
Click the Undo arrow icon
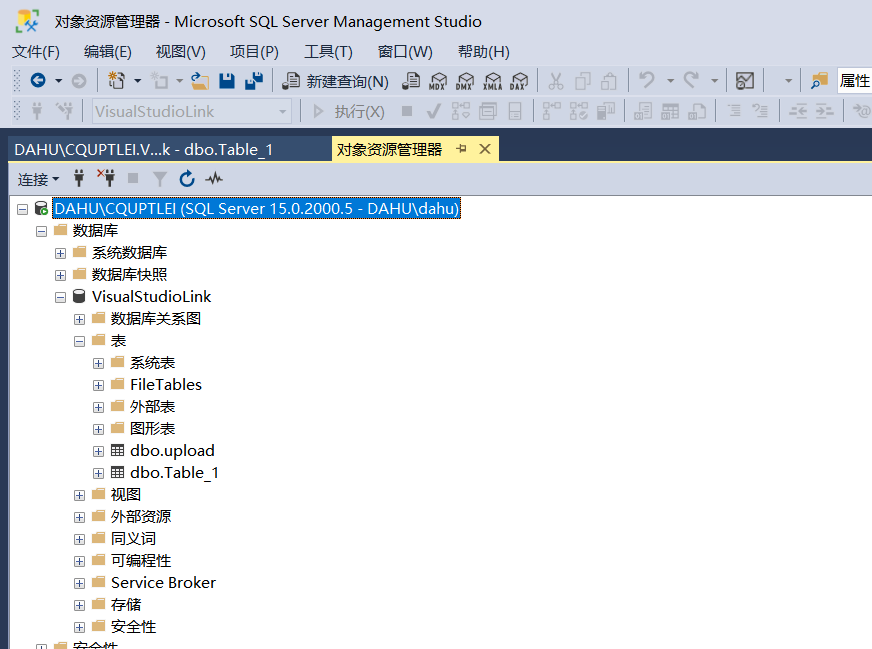tap(647, 80)
